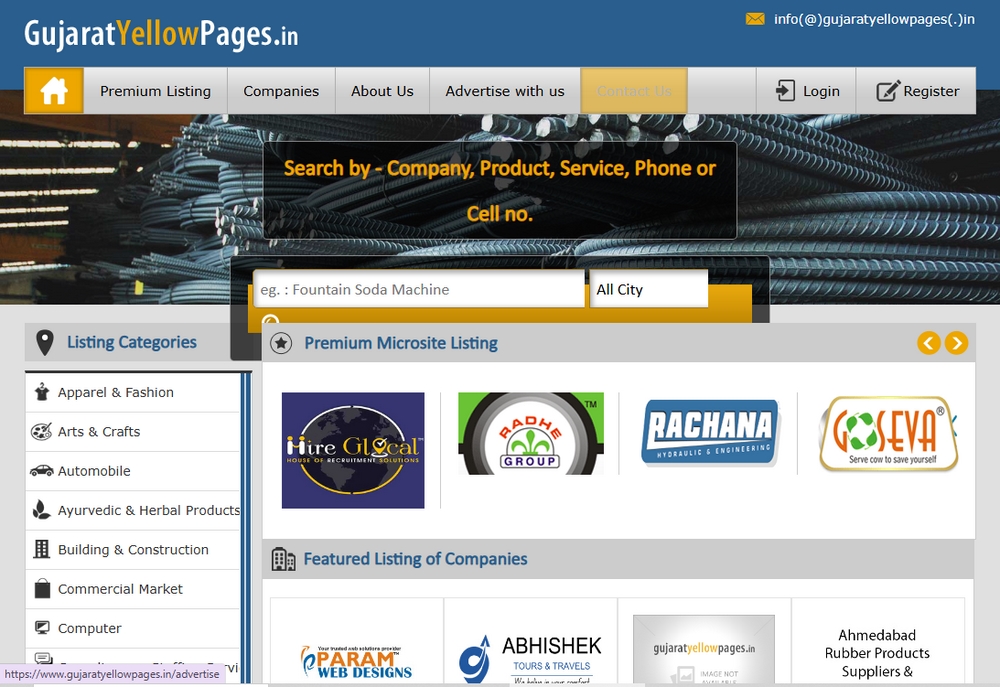Show previous premium microsite listings
Image resolution: width=1000 pixels, height=687 pixels.
click(x=929, y=343)
